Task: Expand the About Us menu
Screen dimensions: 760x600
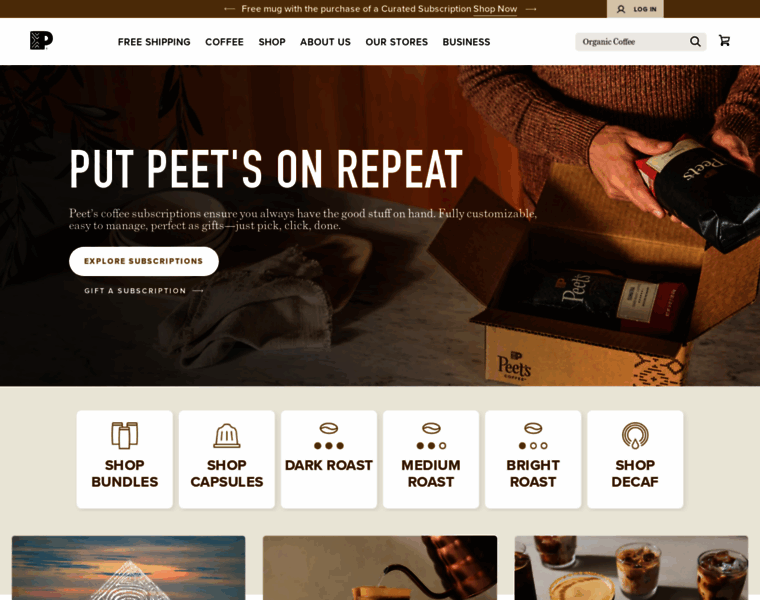Action: [325, 42]
